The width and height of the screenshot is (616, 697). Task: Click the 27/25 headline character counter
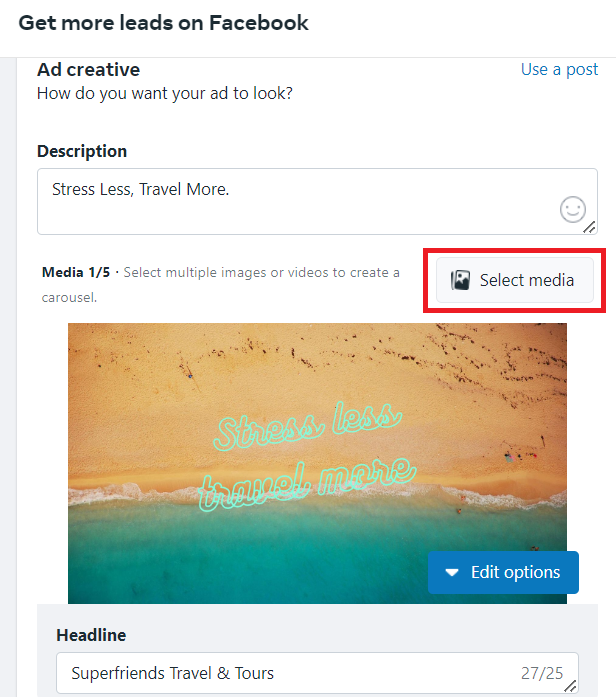click(x=542, y=673)
